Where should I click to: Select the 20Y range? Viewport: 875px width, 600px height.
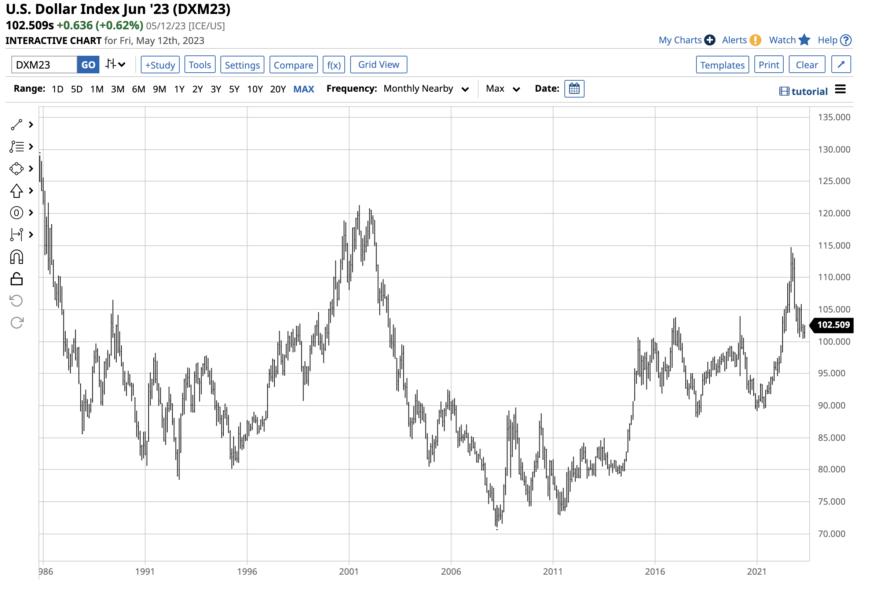pyautogui.click(x=278, y=89)
